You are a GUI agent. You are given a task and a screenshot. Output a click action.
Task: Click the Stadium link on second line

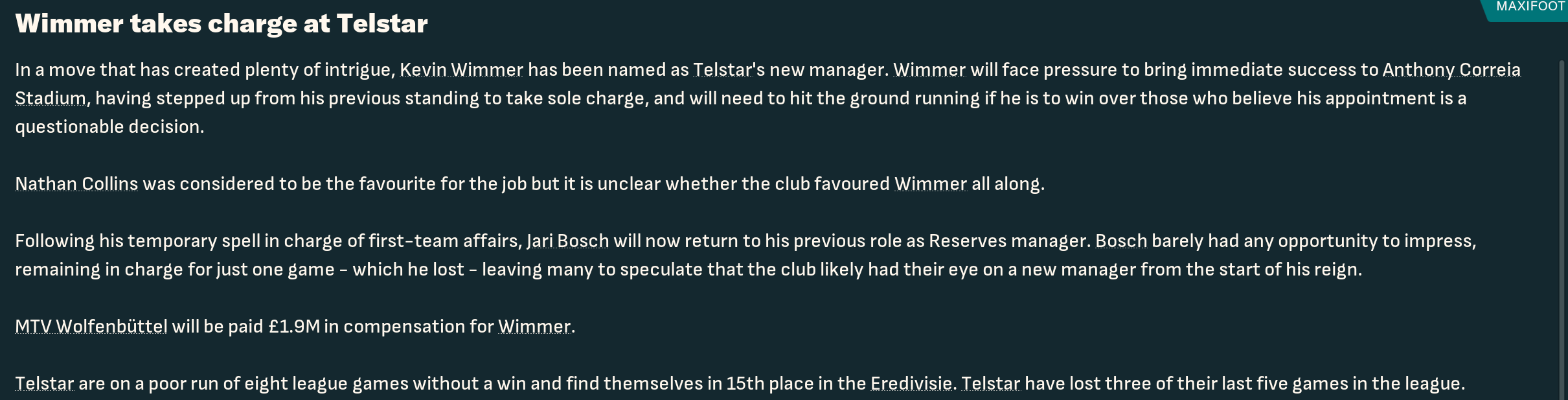point(51,99)
